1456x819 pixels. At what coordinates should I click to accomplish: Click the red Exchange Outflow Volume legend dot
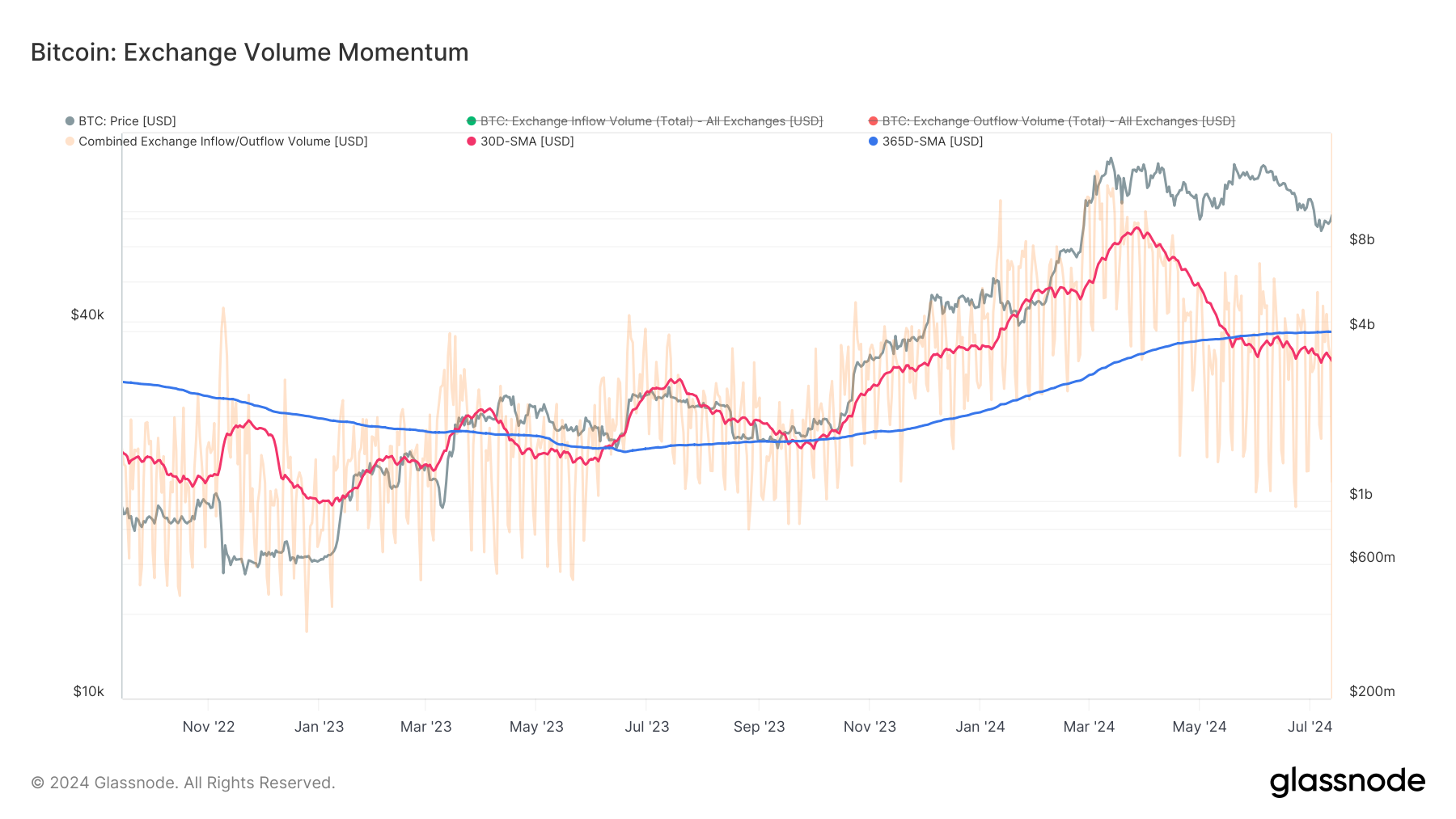pos(873,121)
